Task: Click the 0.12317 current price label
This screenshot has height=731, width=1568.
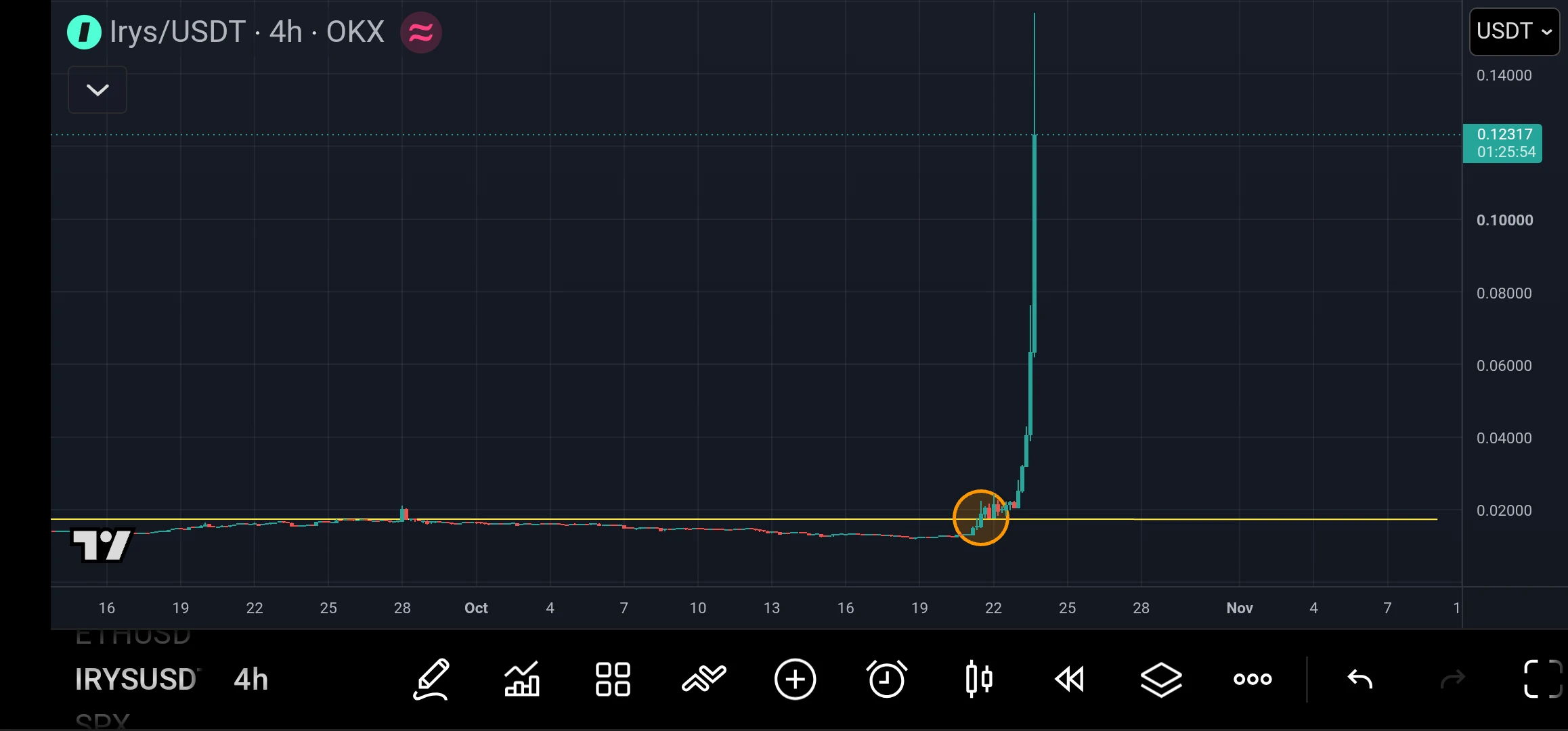Action: coord(1502,143)
